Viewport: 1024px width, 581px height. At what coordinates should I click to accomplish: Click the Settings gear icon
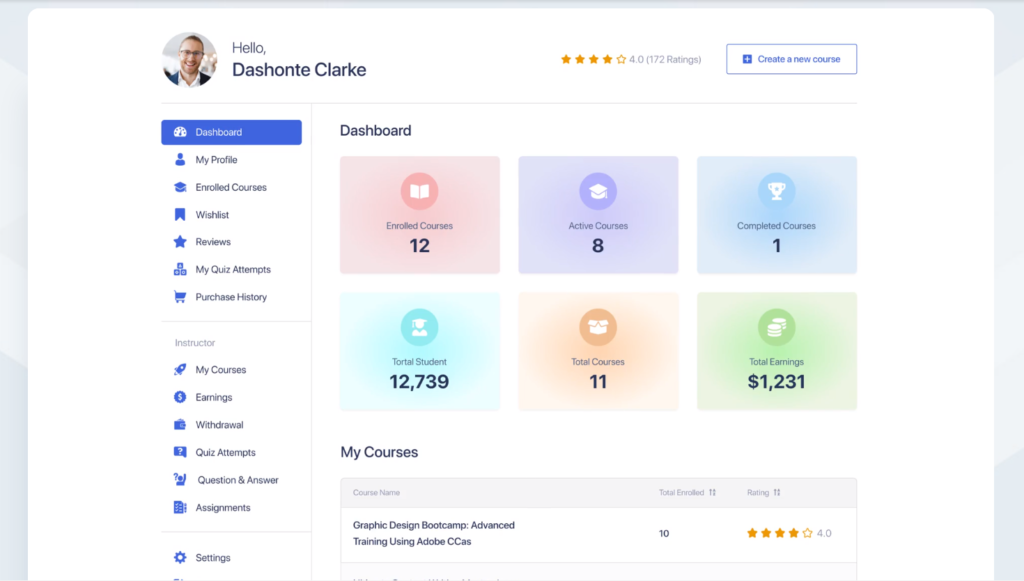tap(181, 557)
